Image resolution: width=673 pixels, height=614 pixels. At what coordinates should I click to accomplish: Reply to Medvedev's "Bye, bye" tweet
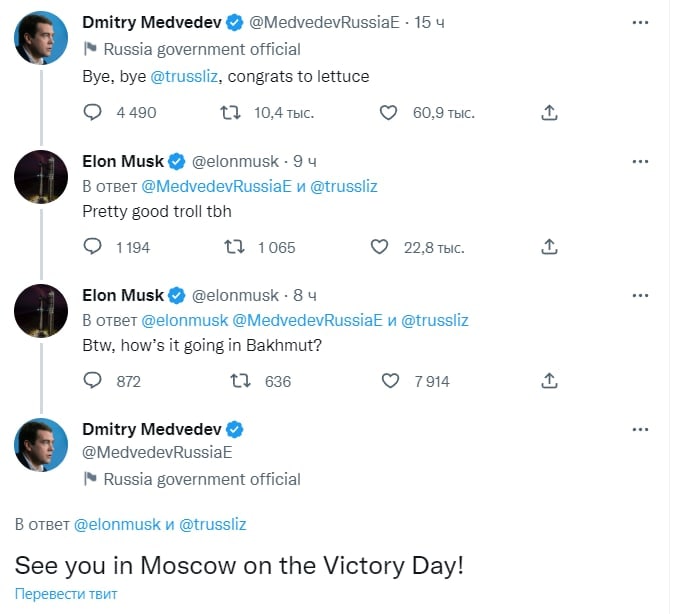[x=92, y=113]
